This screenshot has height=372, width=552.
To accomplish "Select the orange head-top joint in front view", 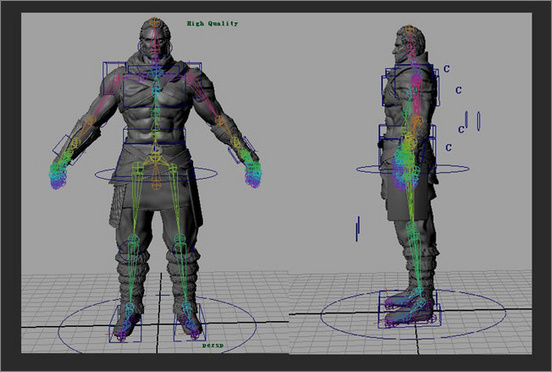I will (154, 21).
